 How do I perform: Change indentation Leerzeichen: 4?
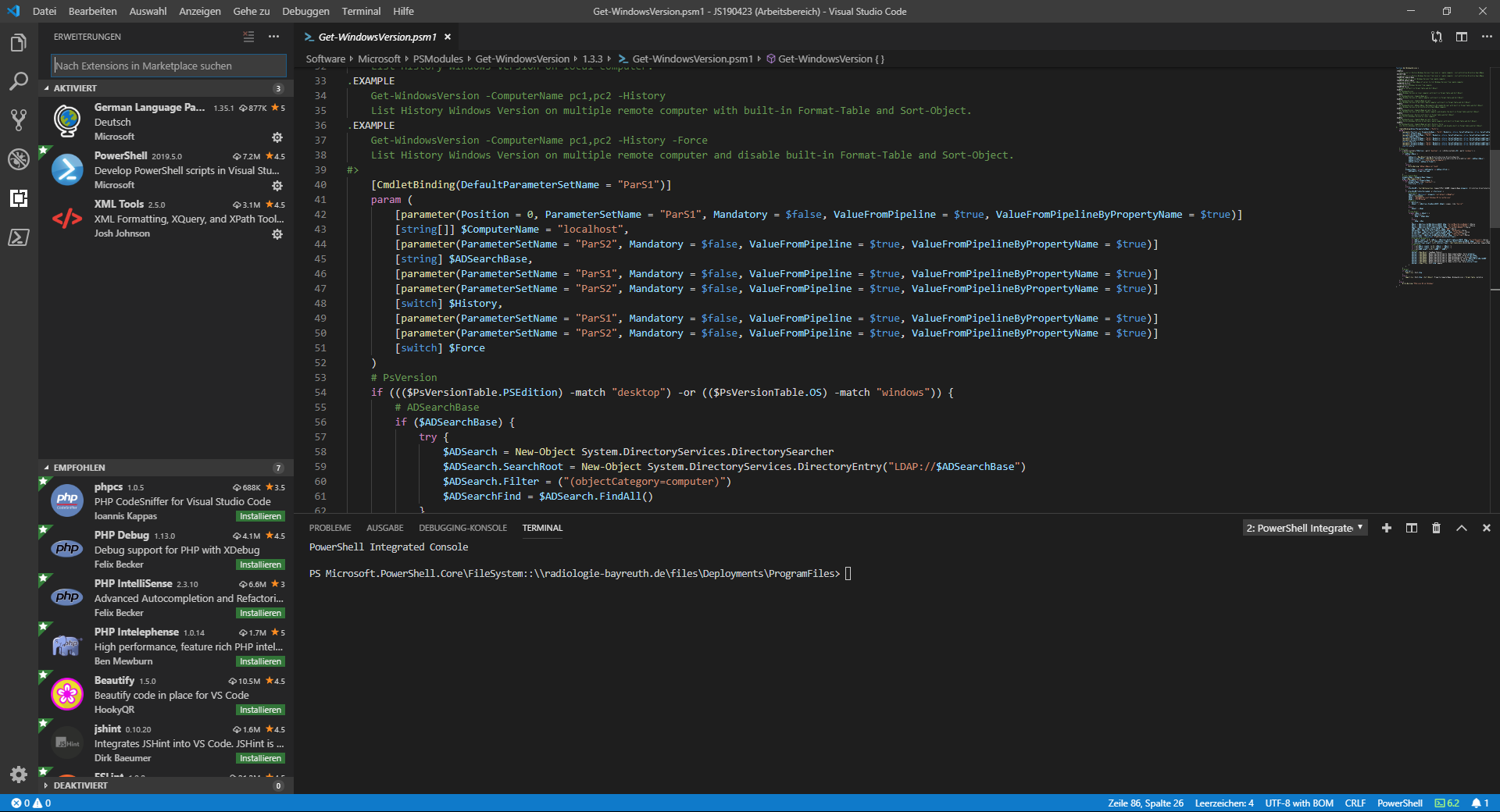click(x=1224, y=803)
